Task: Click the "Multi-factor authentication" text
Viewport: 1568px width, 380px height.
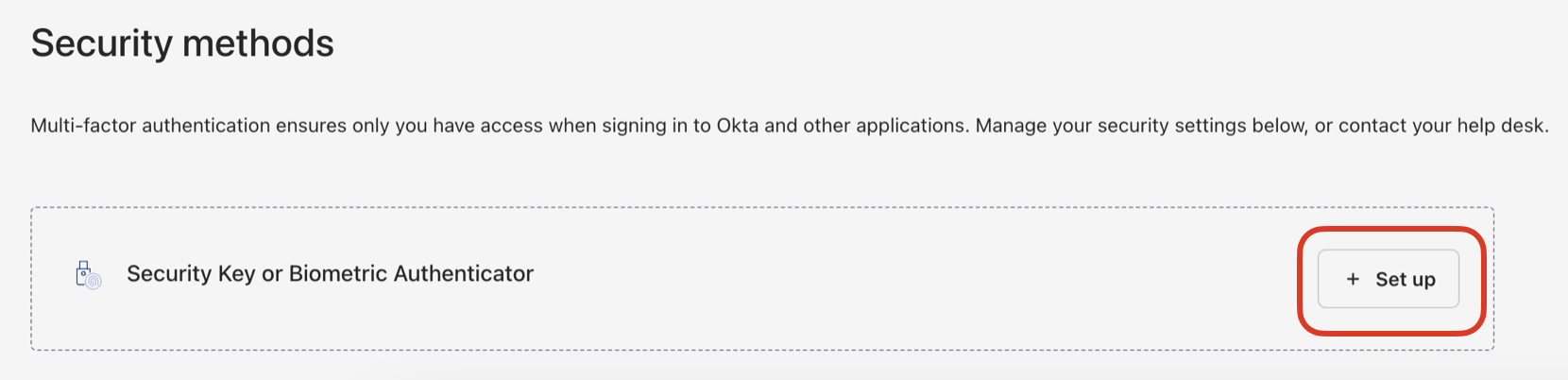Action: point(150,126)
